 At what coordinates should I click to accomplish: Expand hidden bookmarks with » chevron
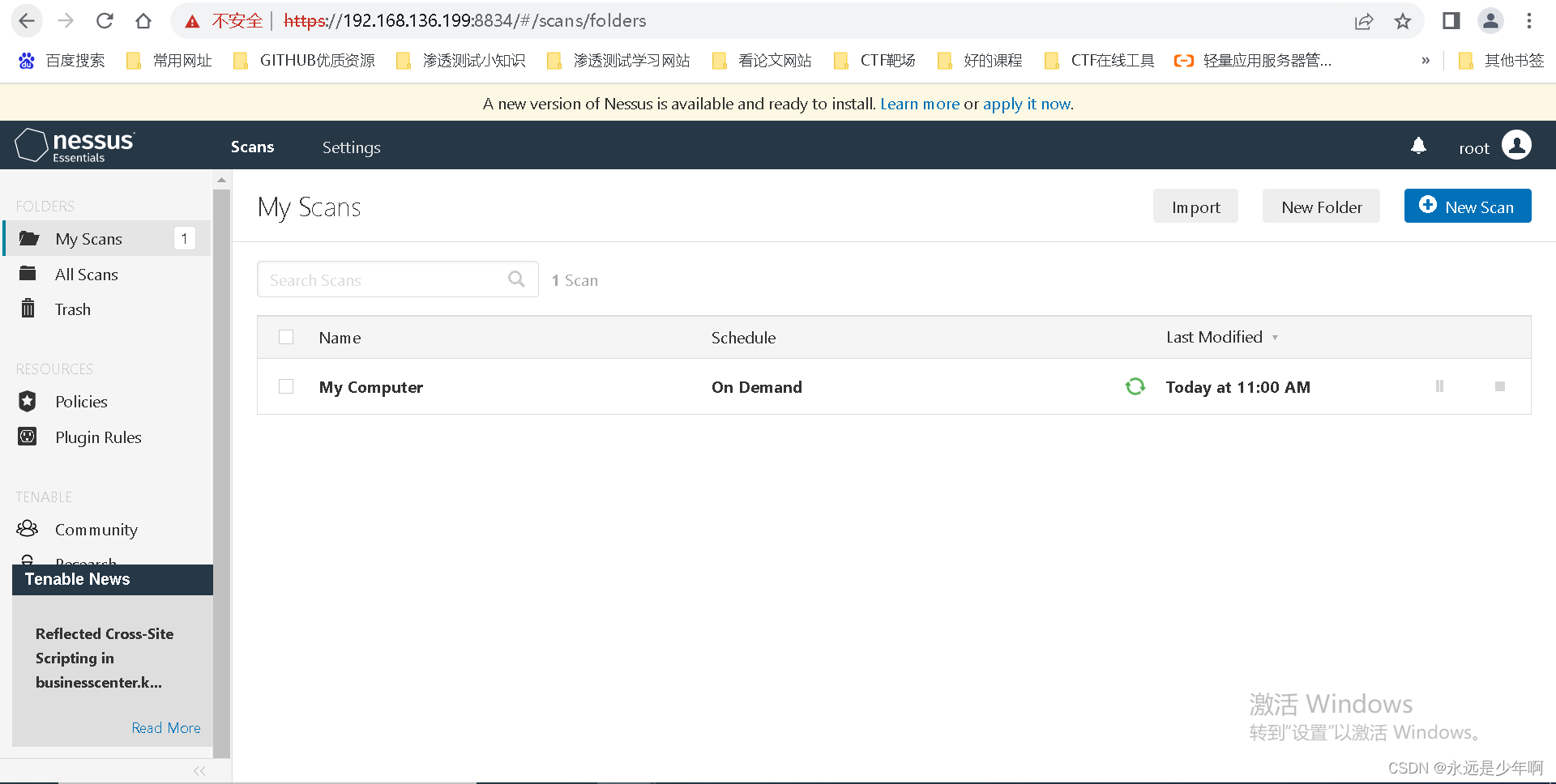coord(1426,61)
